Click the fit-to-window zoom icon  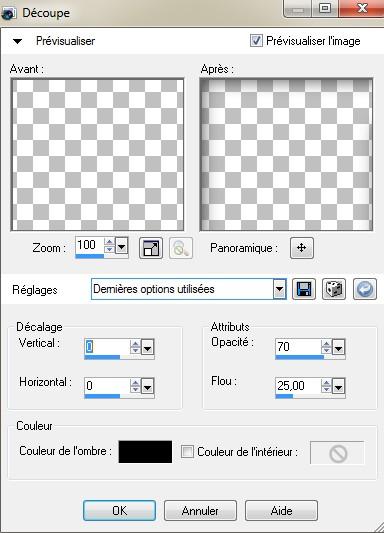pyautogui.click(x=151, y=248)
